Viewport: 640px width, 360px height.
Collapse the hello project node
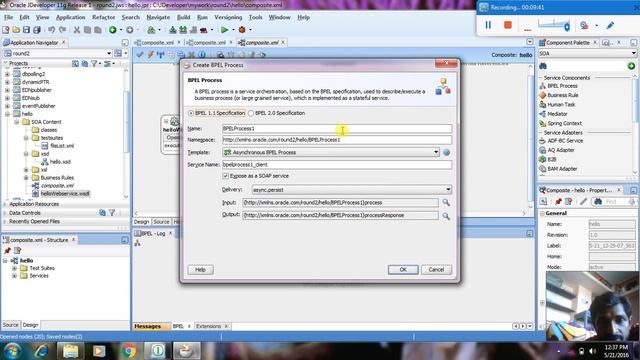[x=7, y=114]
